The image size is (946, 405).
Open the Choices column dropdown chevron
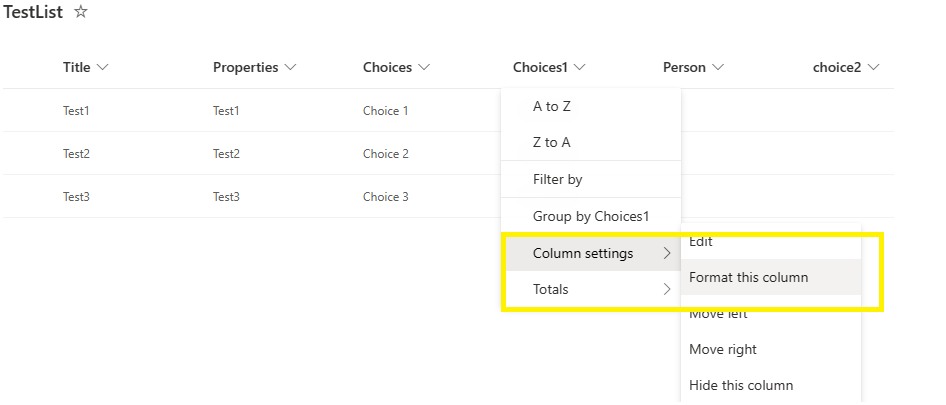[424, 68]
